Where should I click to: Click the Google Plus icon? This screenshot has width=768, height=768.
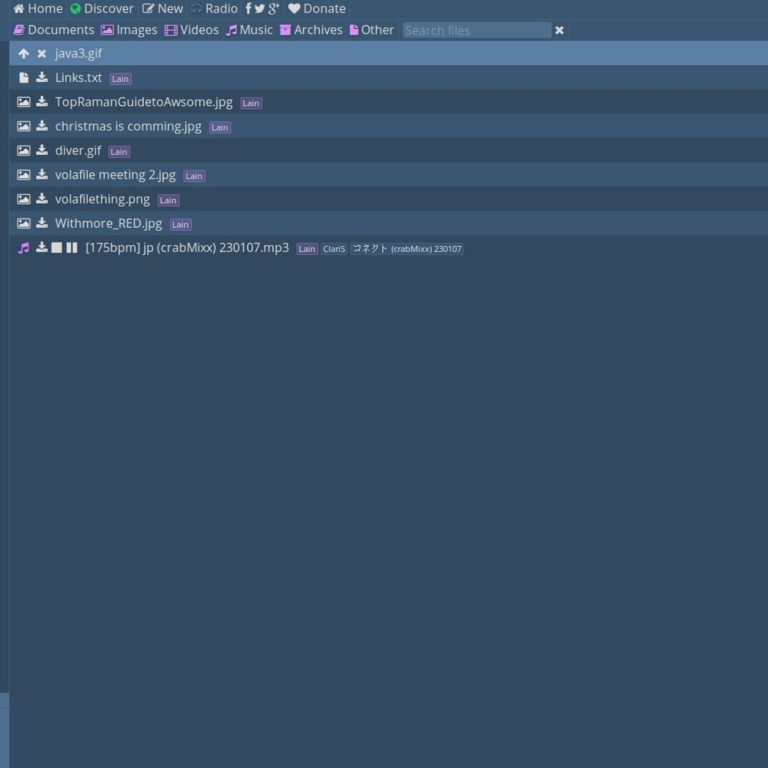274,8
